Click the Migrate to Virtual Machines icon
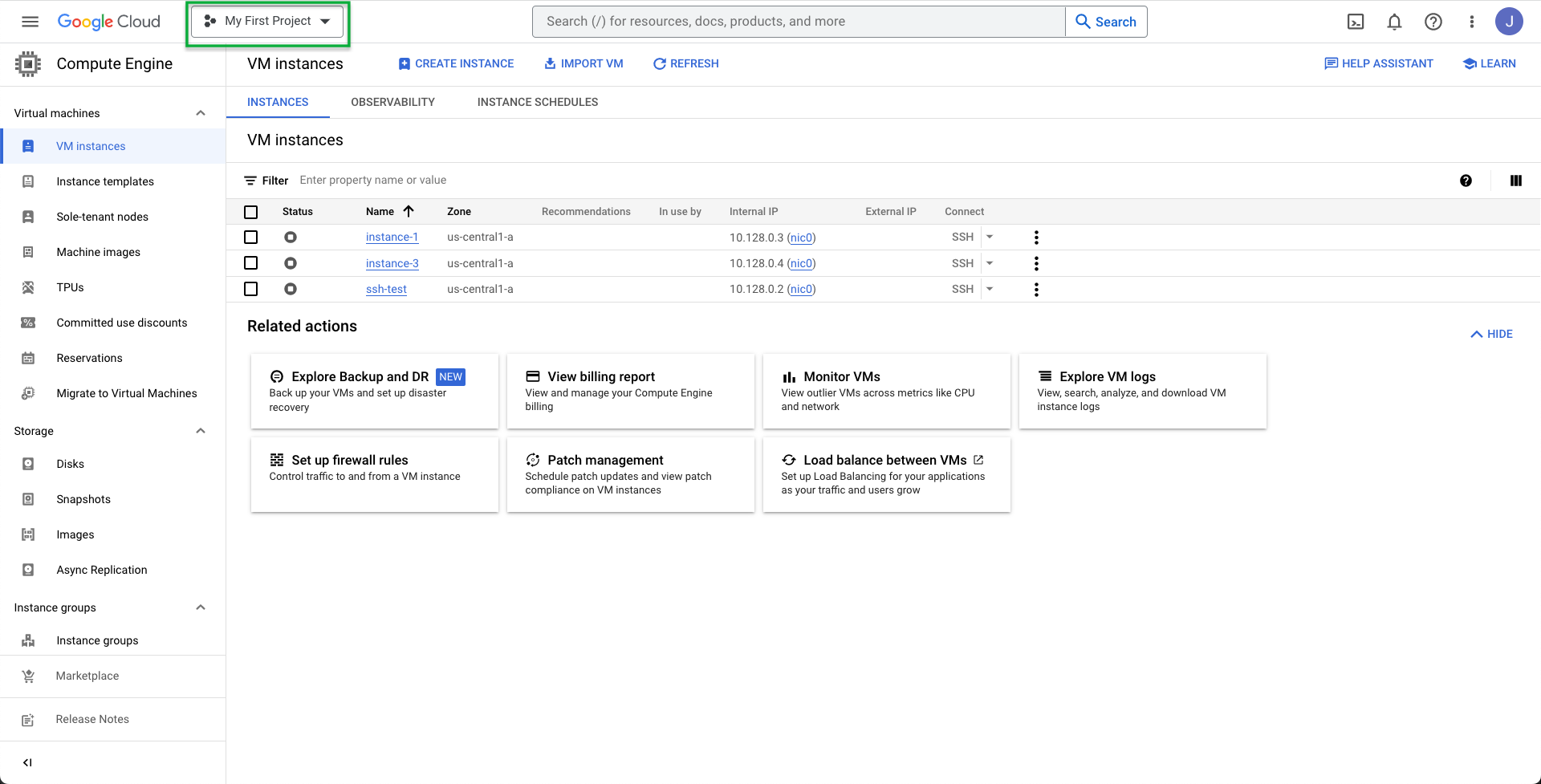 pos(28,393)
